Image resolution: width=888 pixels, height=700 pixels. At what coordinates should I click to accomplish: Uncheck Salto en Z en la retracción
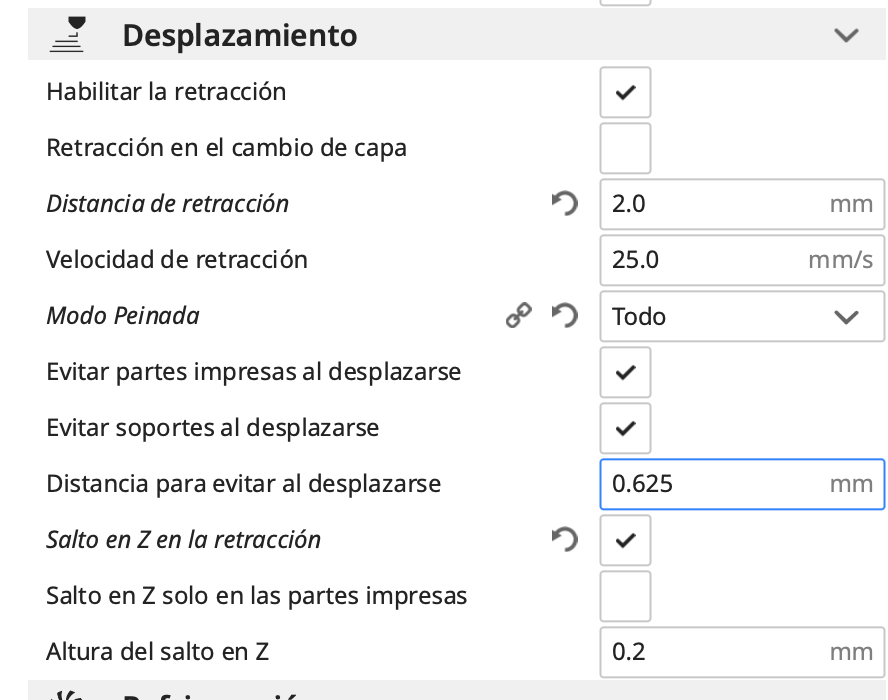click(625, 540)
